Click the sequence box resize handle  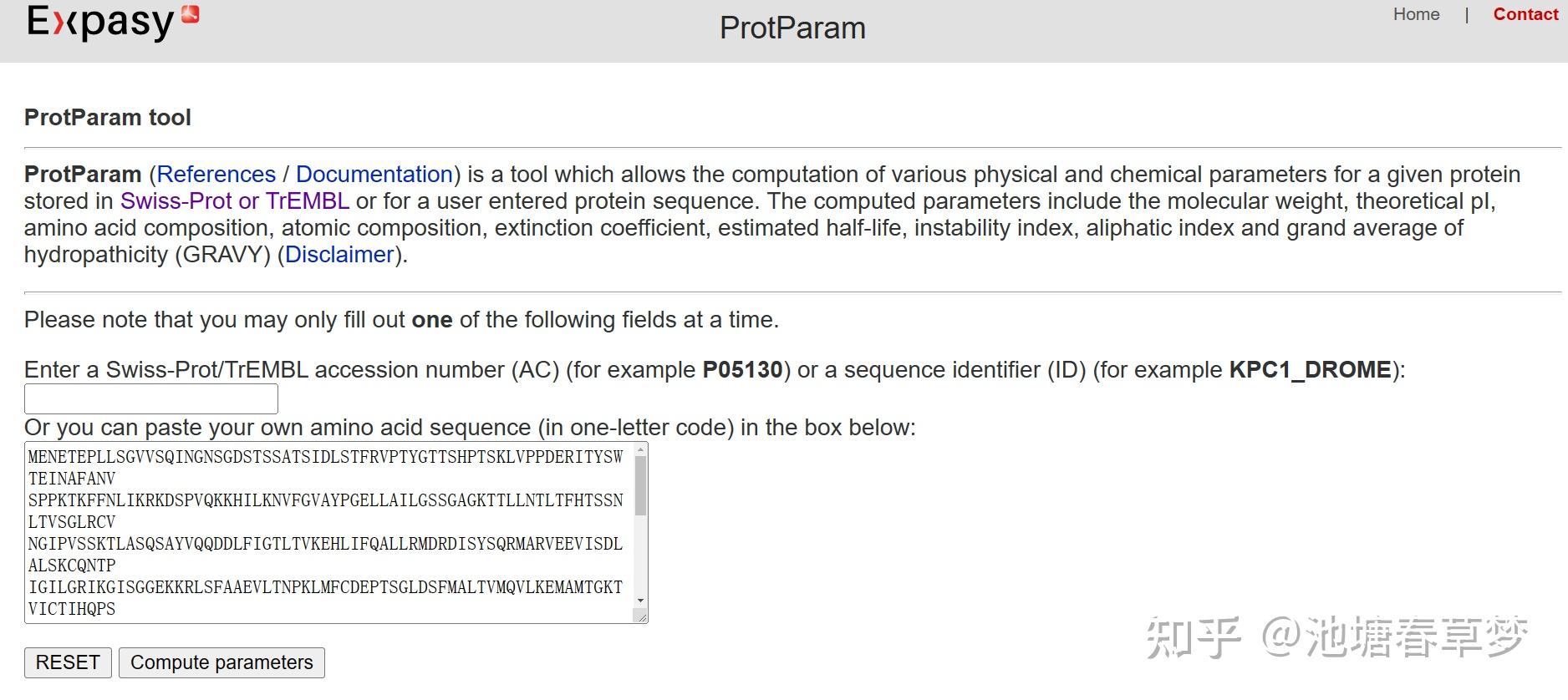click(x=641, y=617)
